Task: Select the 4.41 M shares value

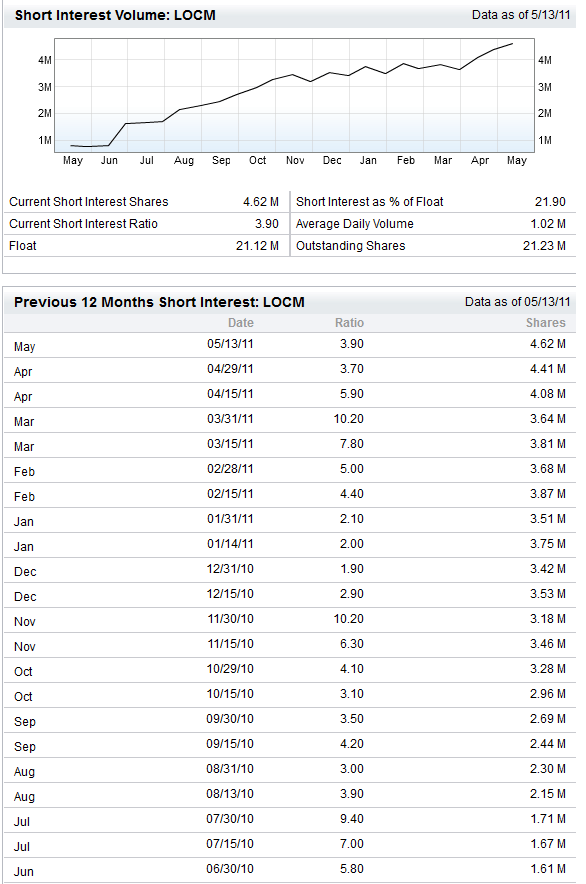Action: 548,369
